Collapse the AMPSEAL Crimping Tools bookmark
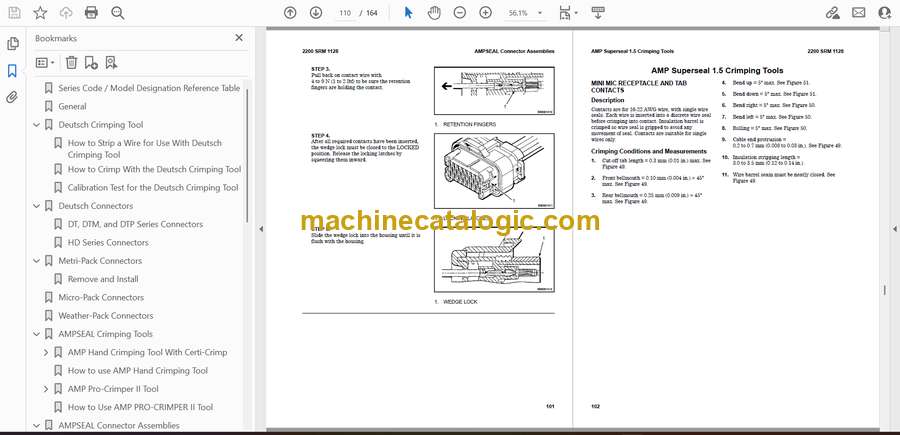900x435 pixels. pyautogui.click(x=37, y=334)
